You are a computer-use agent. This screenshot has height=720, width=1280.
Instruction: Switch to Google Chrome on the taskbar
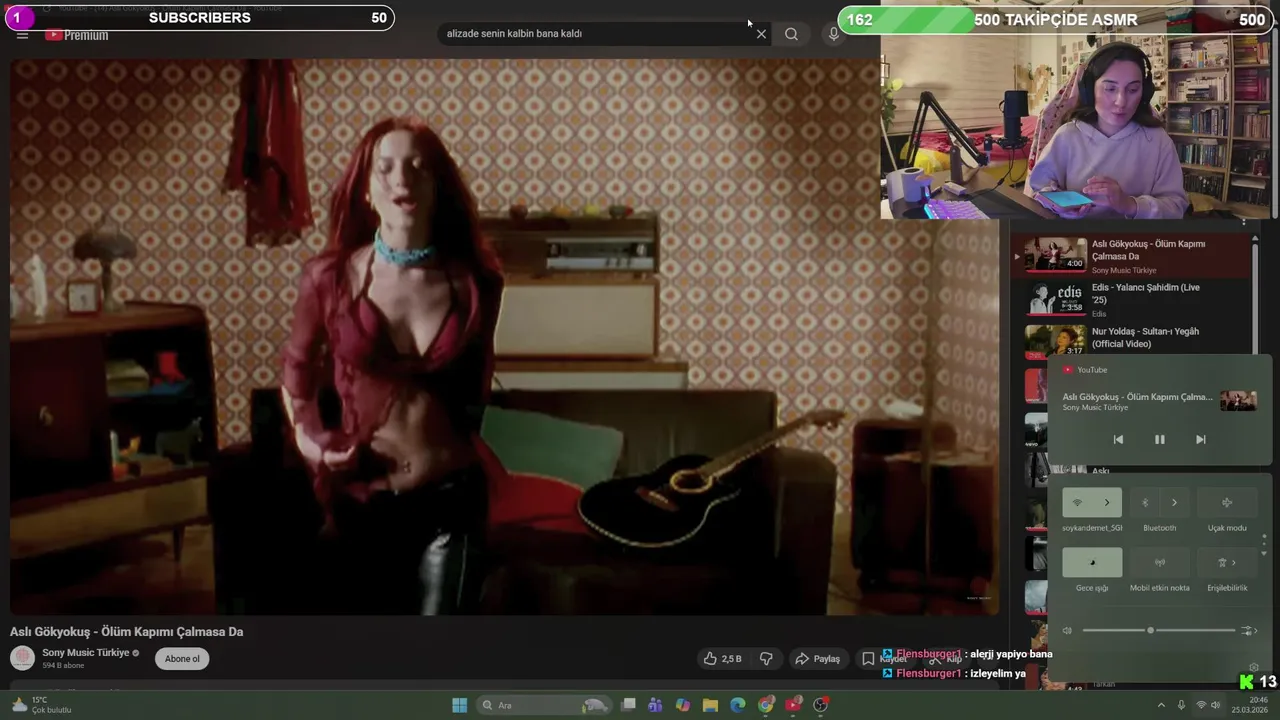tap(766, 705)
